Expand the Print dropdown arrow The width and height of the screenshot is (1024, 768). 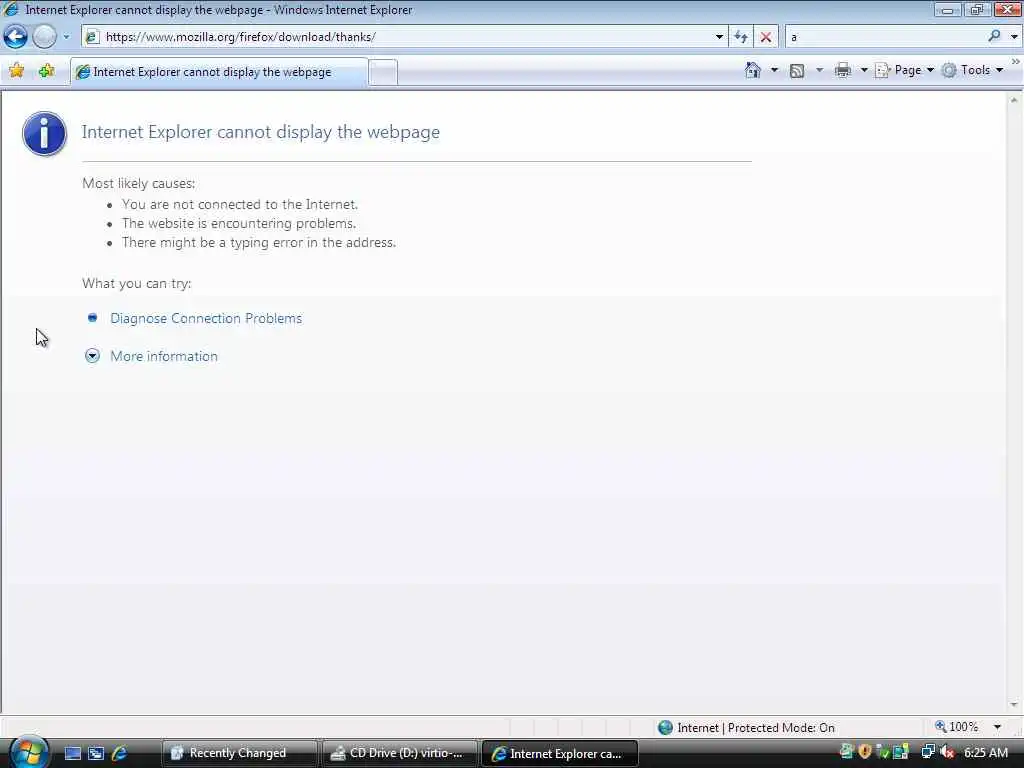pos(863,70)
